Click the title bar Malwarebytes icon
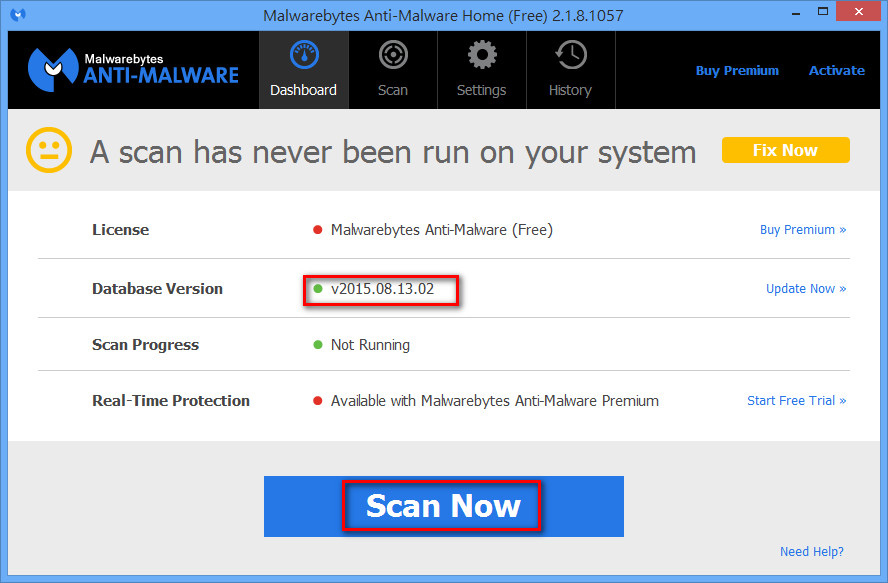888x583 pixels. coord(18,15)
